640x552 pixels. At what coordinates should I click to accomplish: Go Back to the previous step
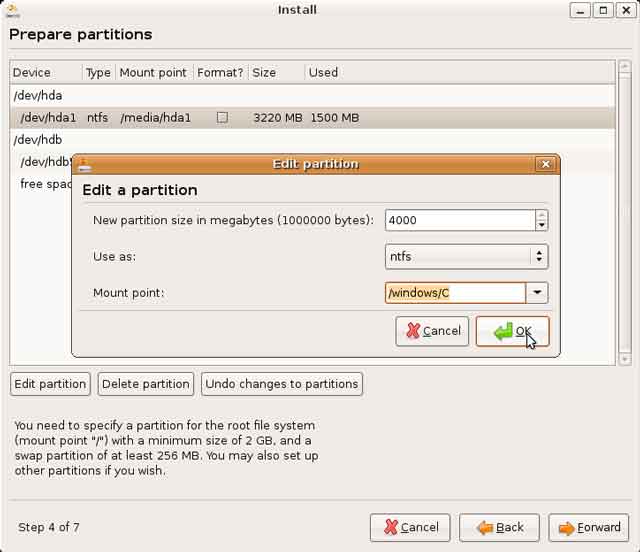click(500, 527)
